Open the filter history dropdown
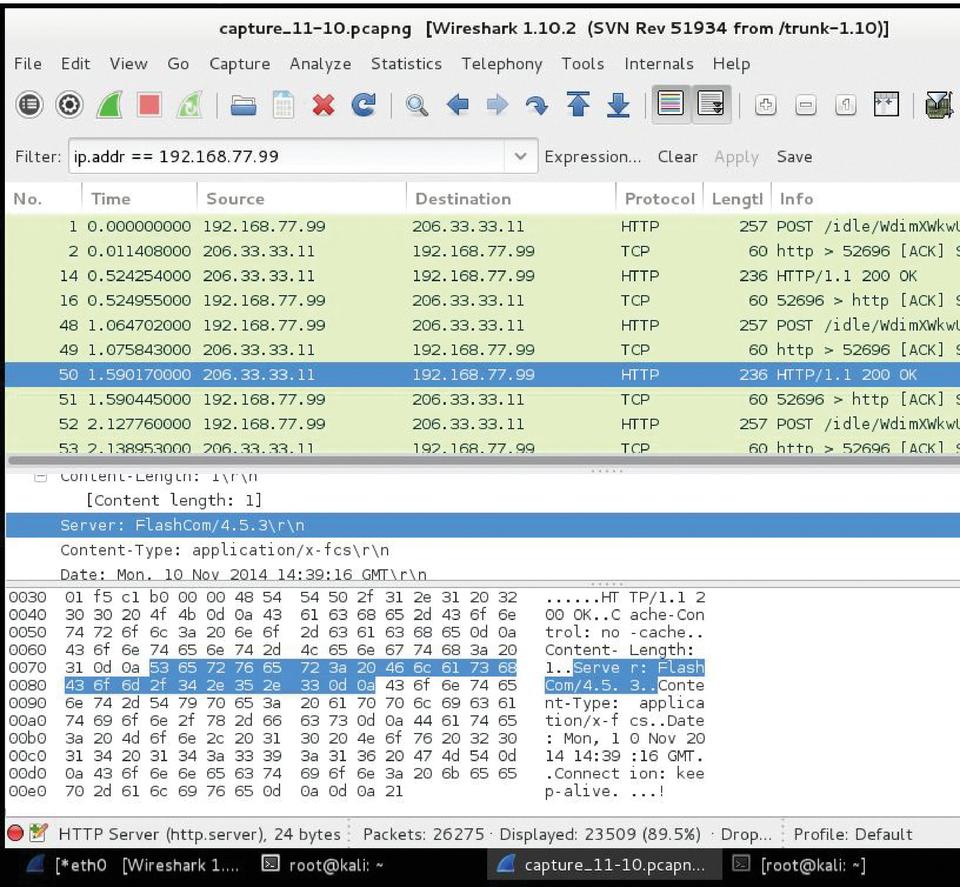960x887 pixels. click(x=519, y=157)
